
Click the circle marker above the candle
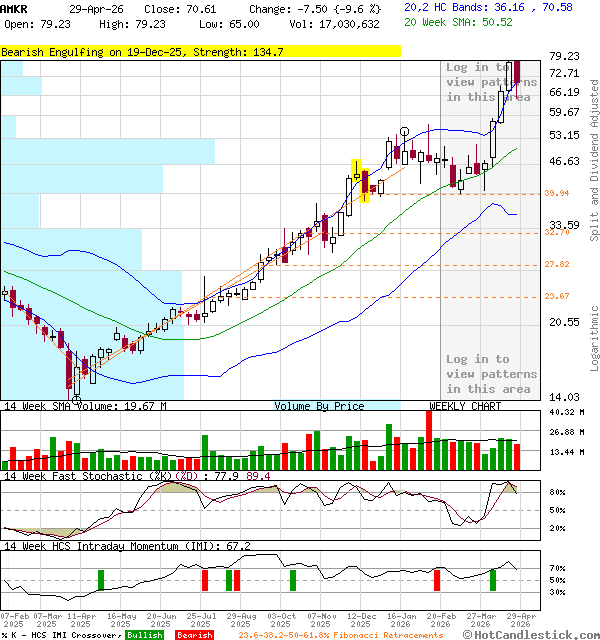[x=404, y=130]
